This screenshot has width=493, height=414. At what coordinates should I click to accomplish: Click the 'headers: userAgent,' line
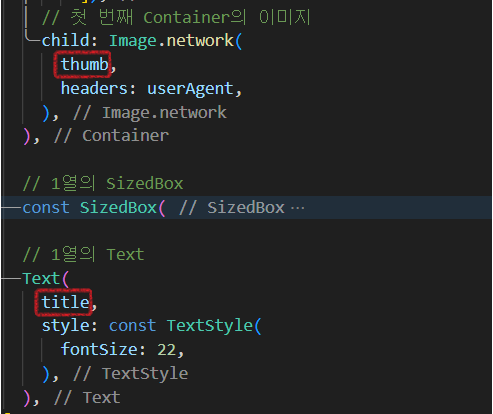click(151, 89)
